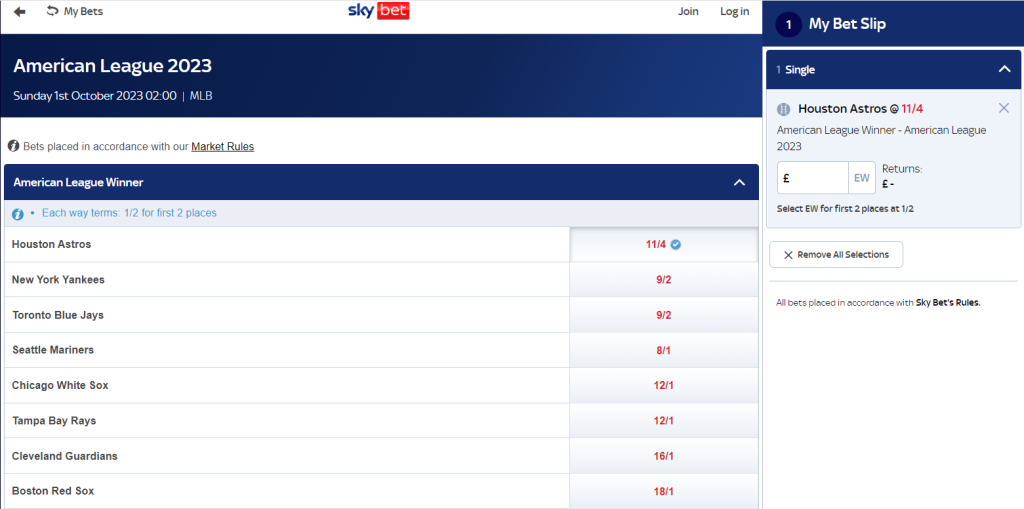Click the back arrow icon
The height and width of the screenshot is (509, 1024).
tap(20, 12)
